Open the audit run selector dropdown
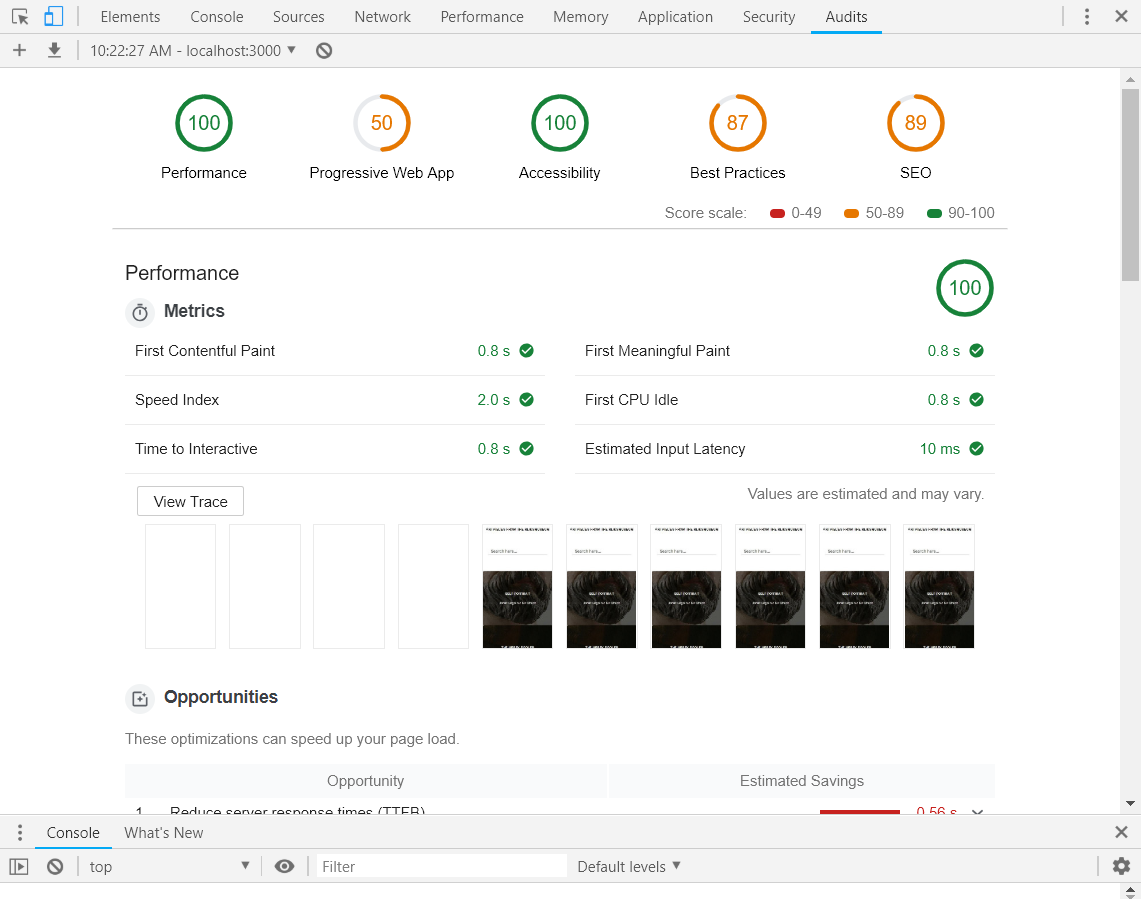Screen dimensions: 1141x899 [x=193, y=50]
